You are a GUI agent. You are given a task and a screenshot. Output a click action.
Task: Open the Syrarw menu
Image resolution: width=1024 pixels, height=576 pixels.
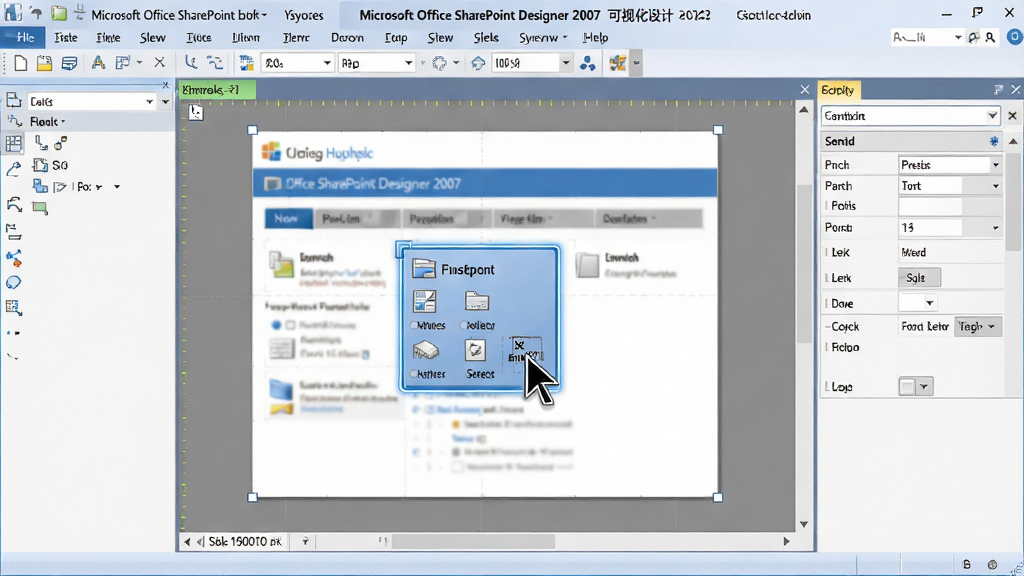[x=543, y=38]
